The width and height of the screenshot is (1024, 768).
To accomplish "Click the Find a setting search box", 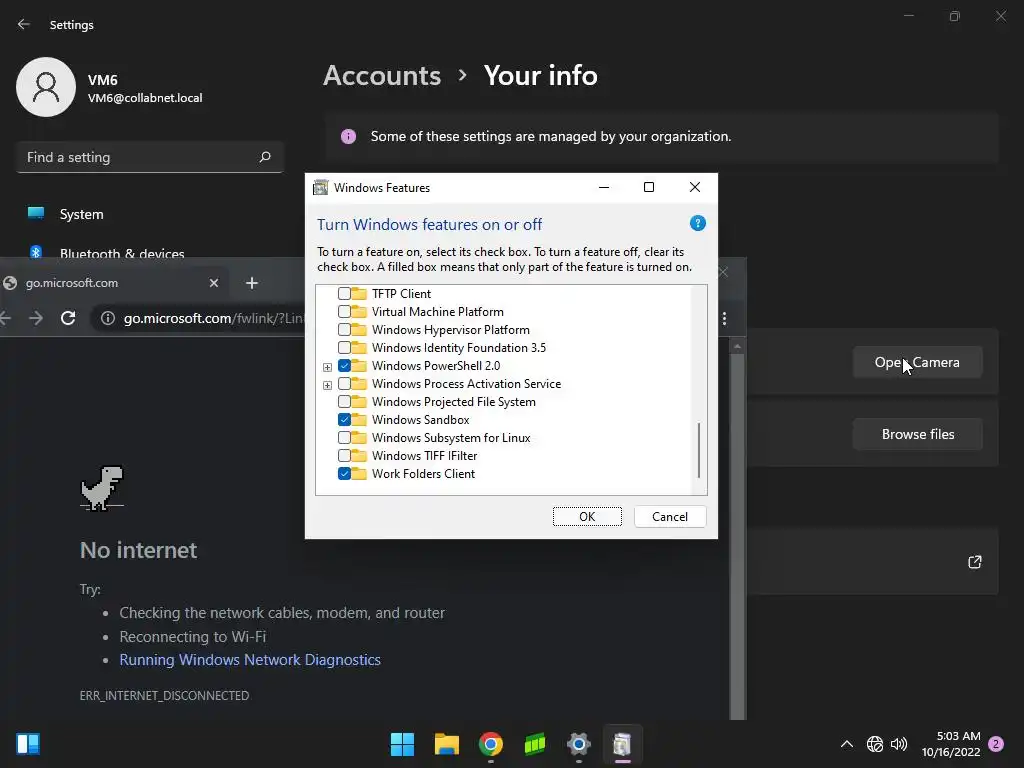I will pyautogui.click(x=150, y=157).
